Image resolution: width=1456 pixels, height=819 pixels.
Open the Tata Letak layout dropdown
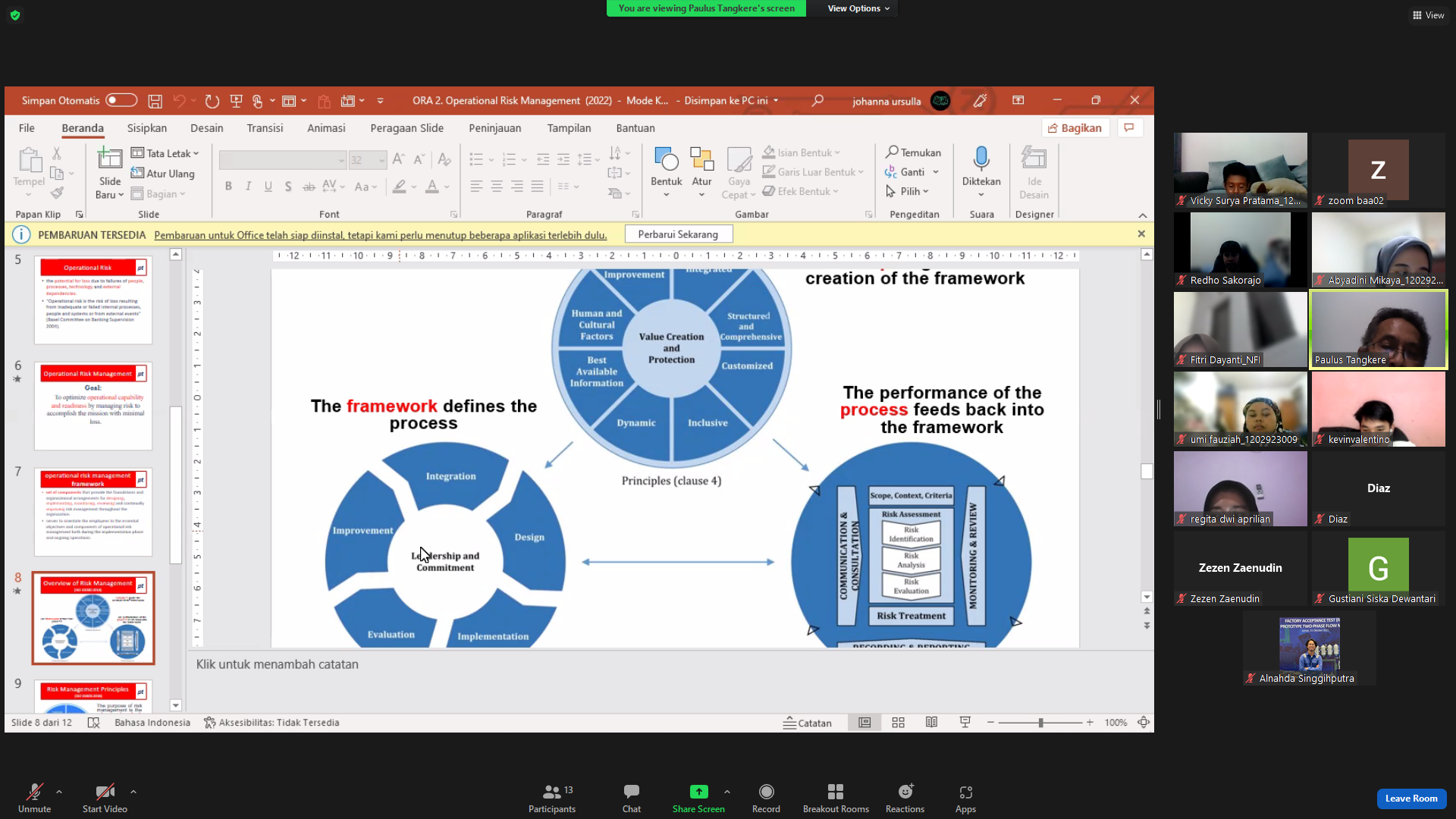click(x=165, y=153)
